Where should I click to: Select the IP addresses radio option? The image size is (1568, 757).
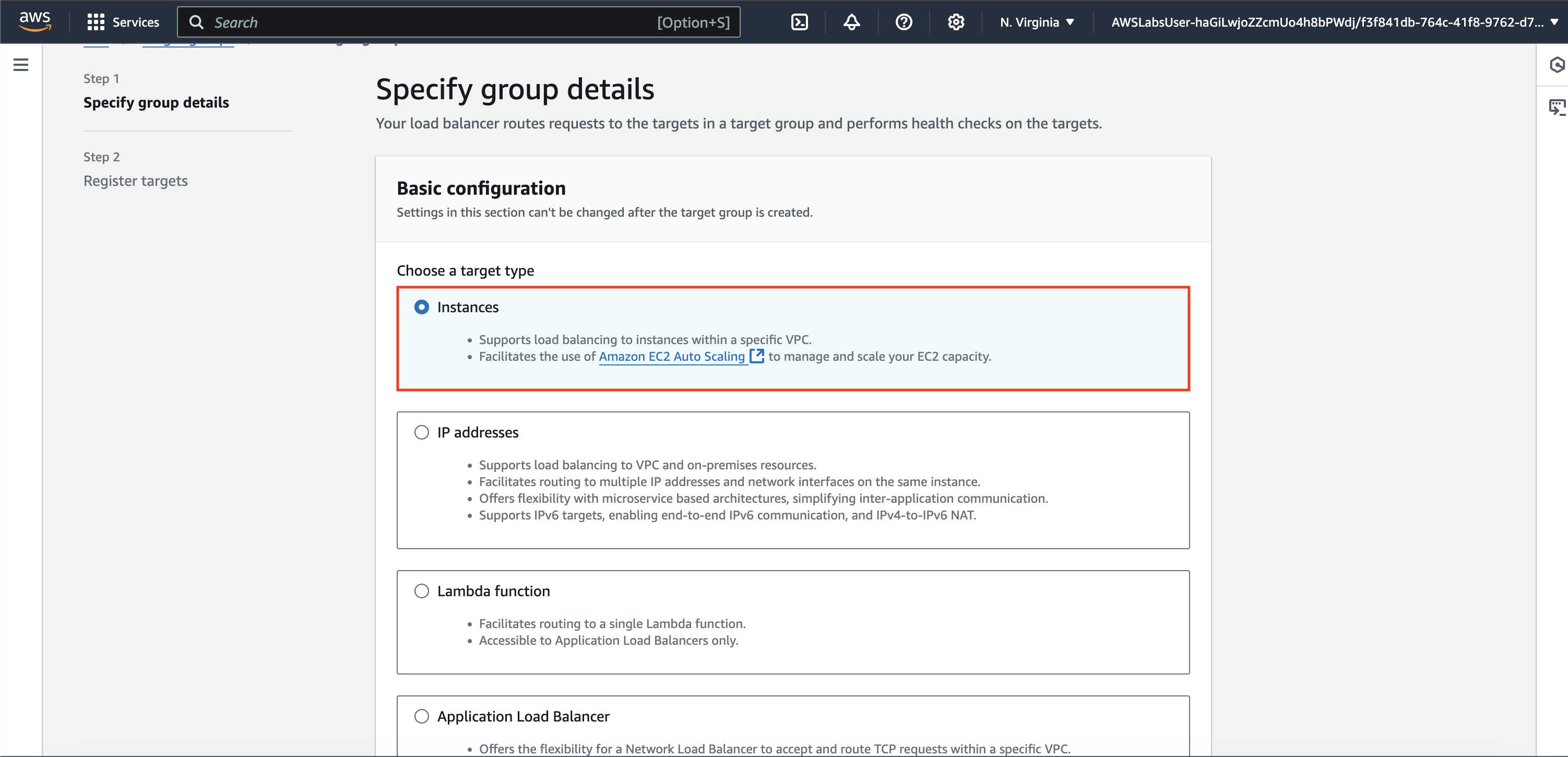click(421, 432)
